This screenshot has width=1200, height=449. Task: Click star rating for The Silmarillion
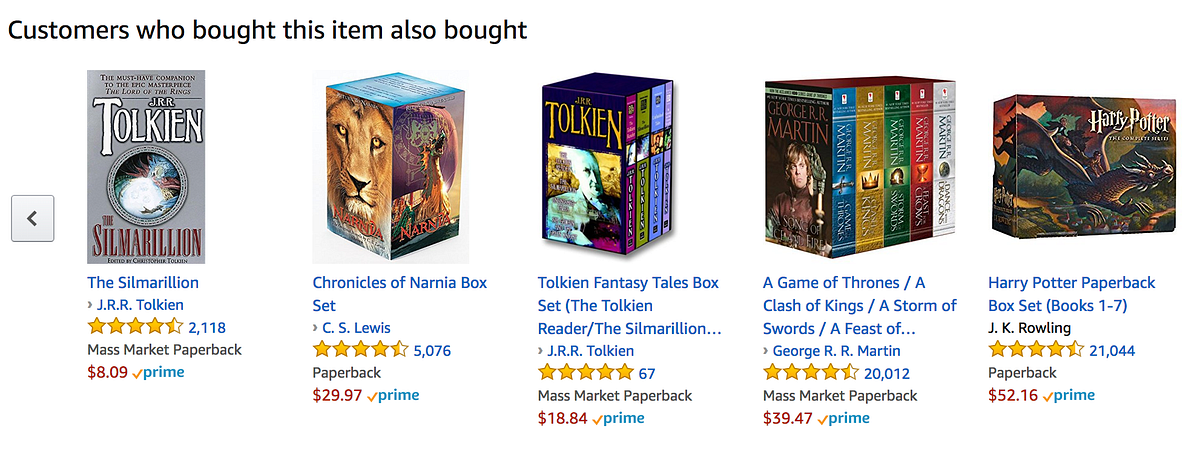(x=135, y=326)
